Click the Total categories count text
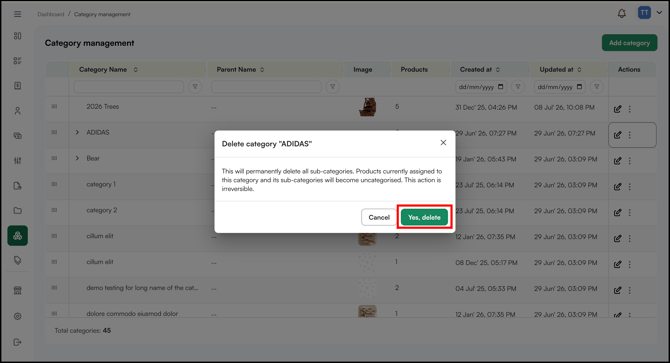Viewport: 670px width, 363px height. point(82,331)
